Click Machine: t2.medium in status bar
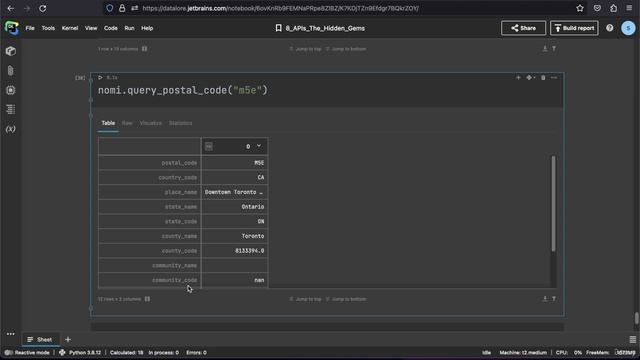The image size is (640, 360). click(x=523, y=352)
